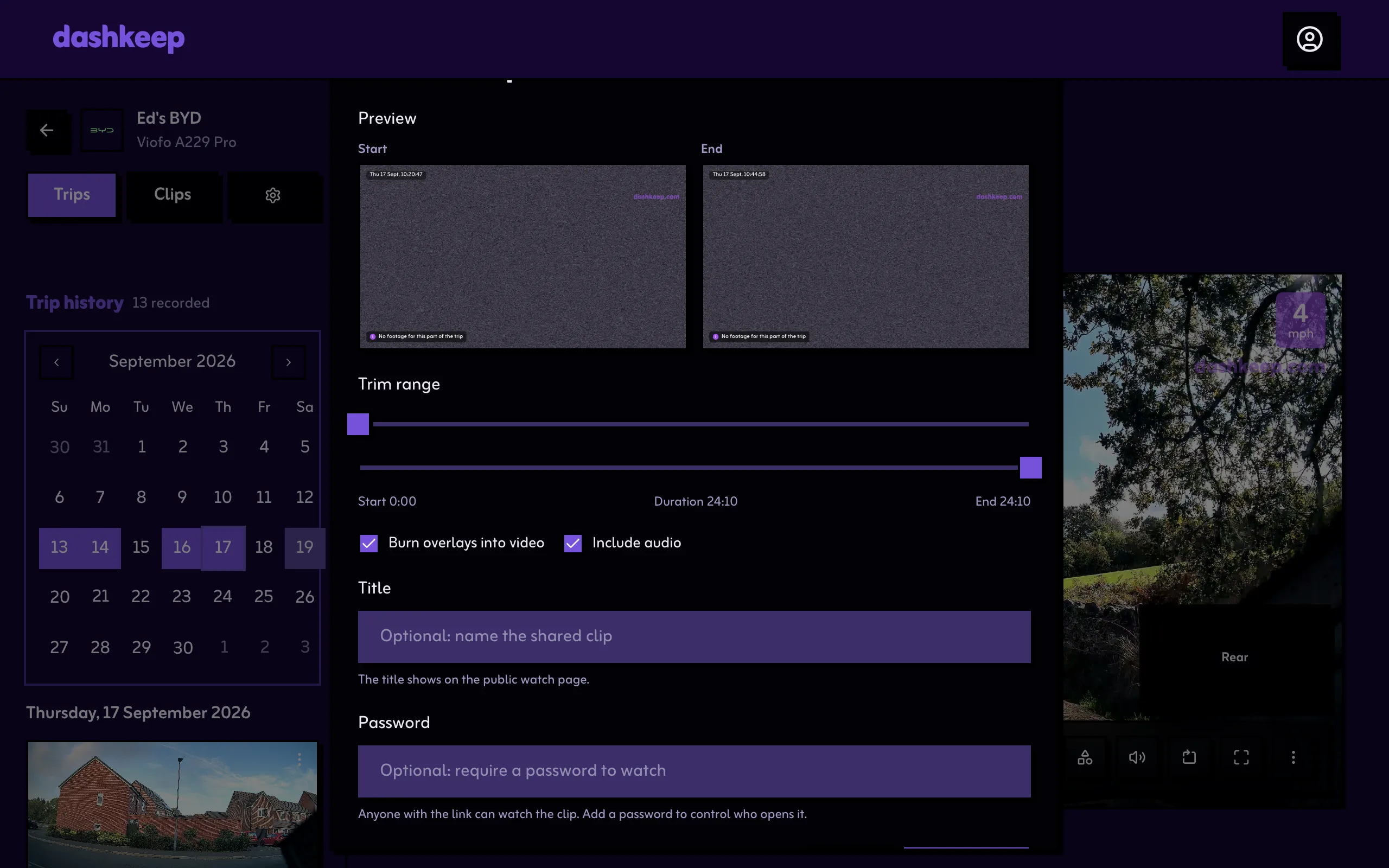
Task: Open the settings gear tab
Action: [x=272, y=195]
